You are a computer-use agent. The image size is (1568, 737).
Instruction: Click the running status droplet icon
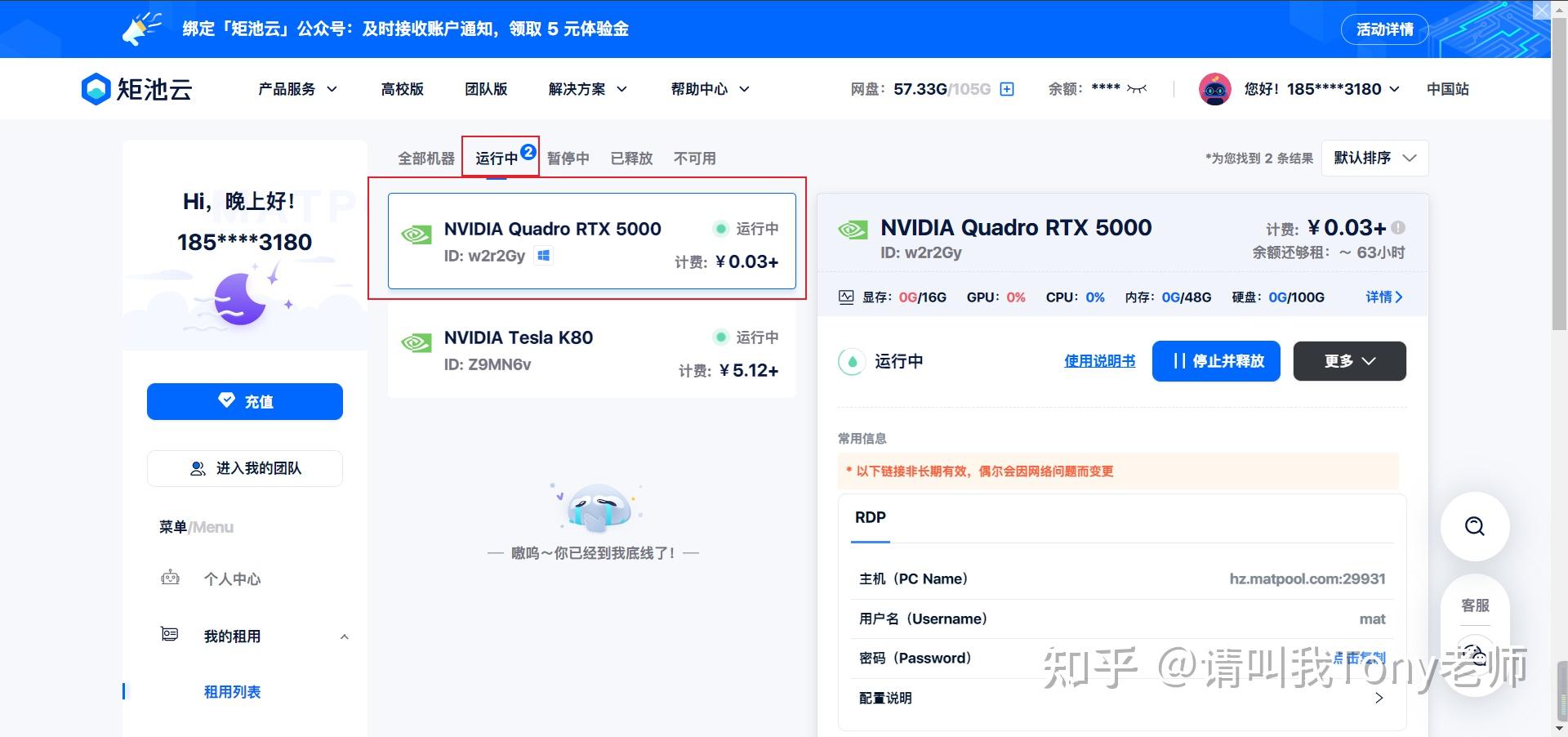(852, 361)
